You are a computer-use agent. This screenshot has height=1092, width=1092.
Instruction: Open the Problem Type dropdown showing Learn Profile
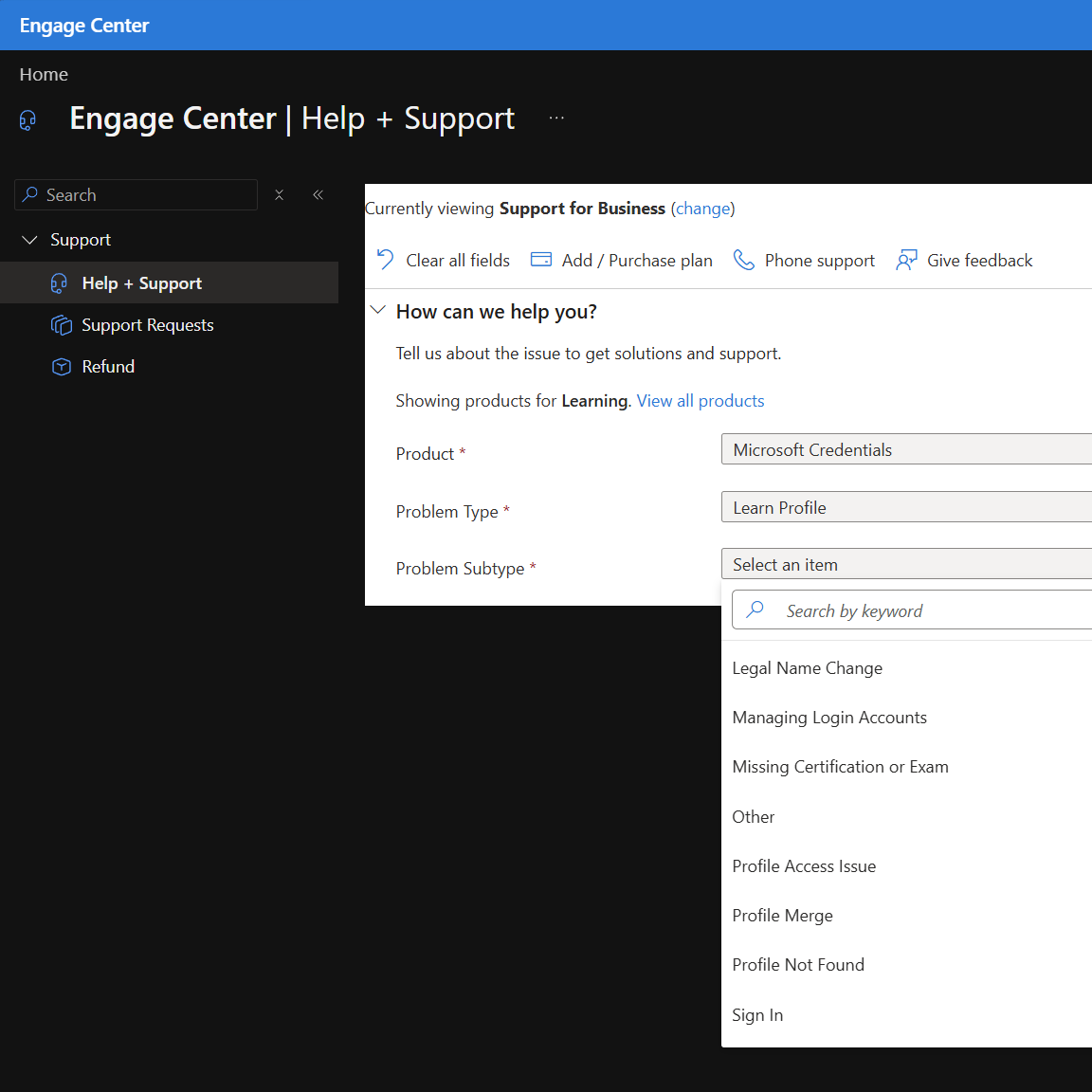click(906, 507)
